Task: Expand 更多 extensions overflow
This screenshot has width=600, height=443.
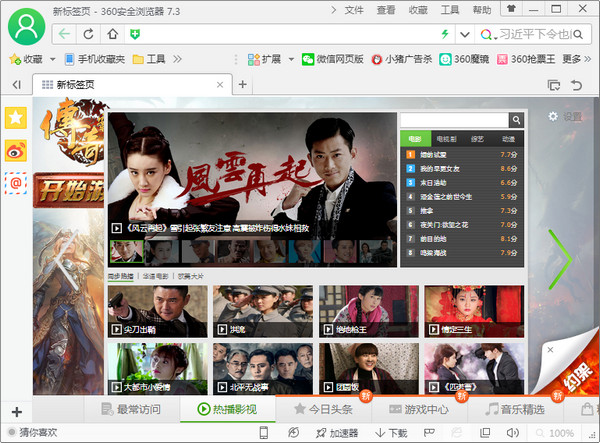Action: click(x=577, y=59)
